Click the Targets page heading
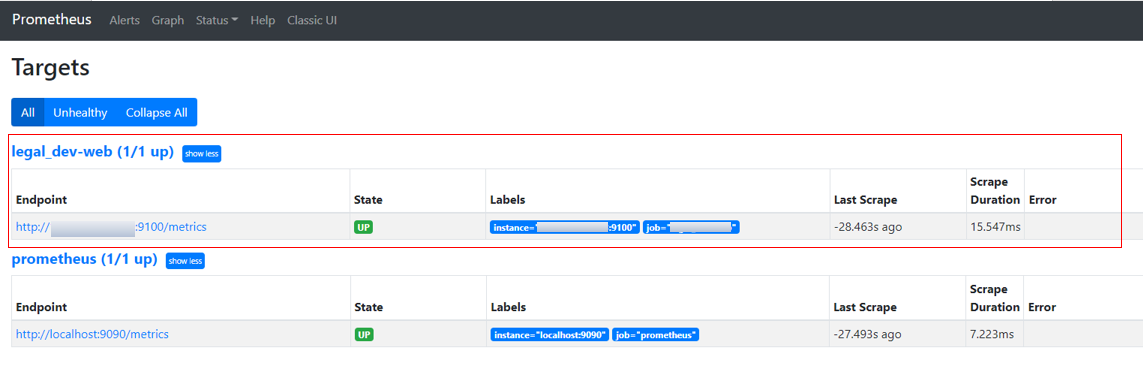 [x=50, y=68]
